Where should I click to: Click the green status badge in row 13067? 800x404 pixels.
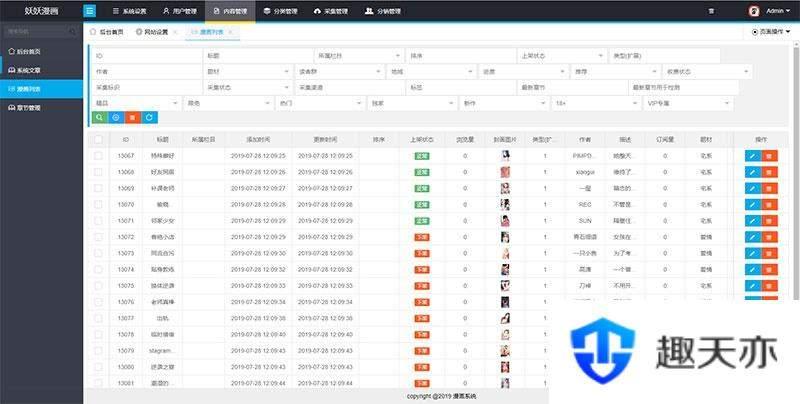click(x=422, y=156)
